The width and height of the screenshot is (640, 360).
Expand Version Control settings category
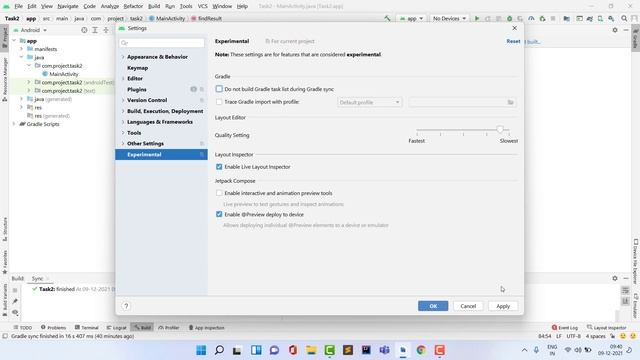click(x=123, y=100)
